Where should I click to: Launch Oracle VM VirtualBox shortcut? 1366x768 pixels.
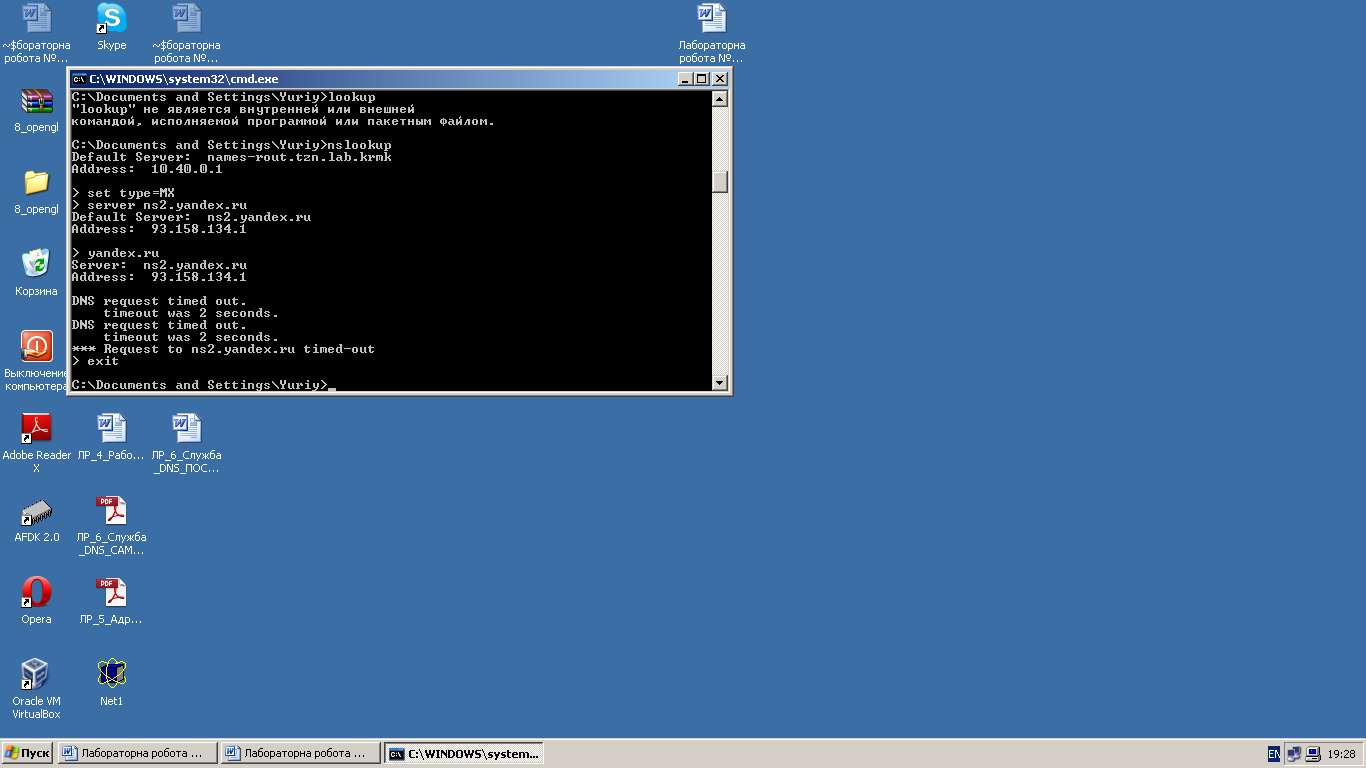point(36,674)
